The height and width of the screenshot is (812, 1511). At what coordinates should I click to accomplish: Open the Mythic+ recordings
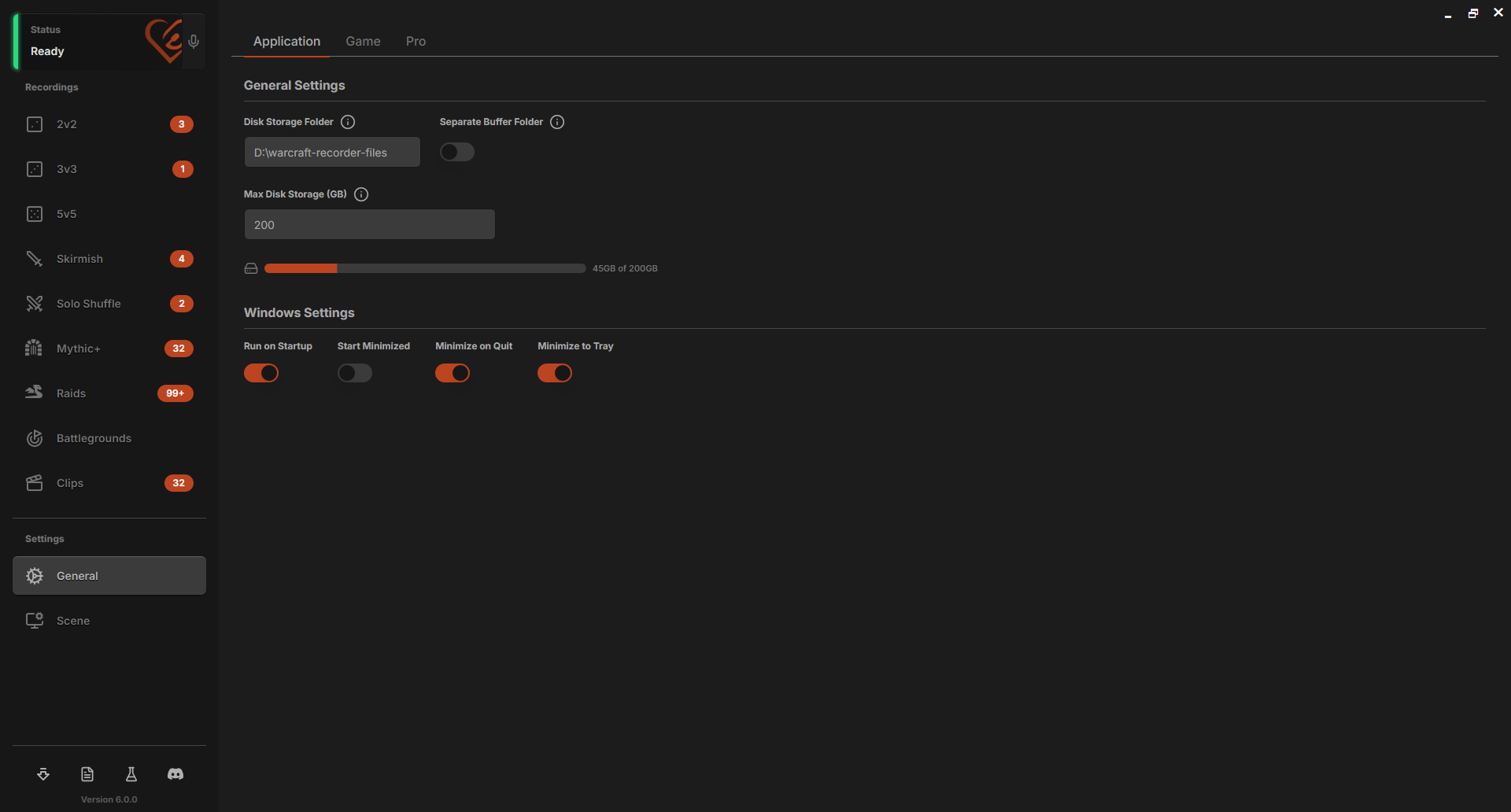[x=109, y=349]
